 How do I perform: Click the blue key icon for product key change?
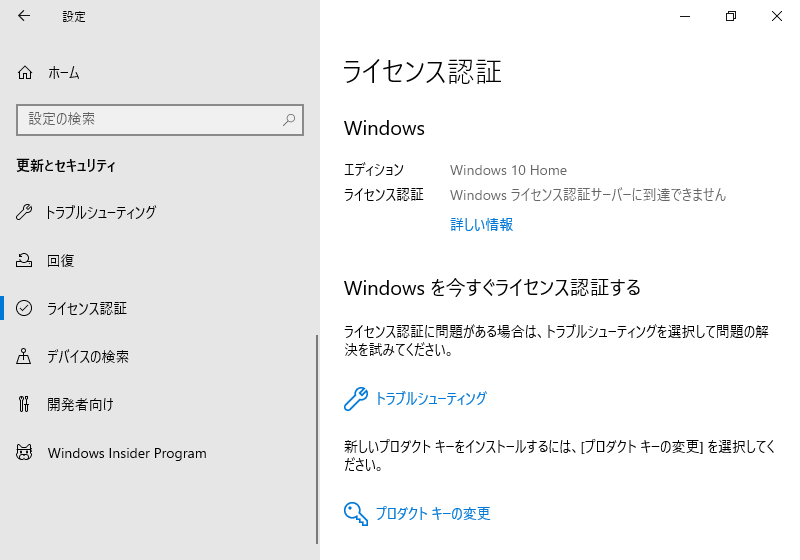(356, 514)
